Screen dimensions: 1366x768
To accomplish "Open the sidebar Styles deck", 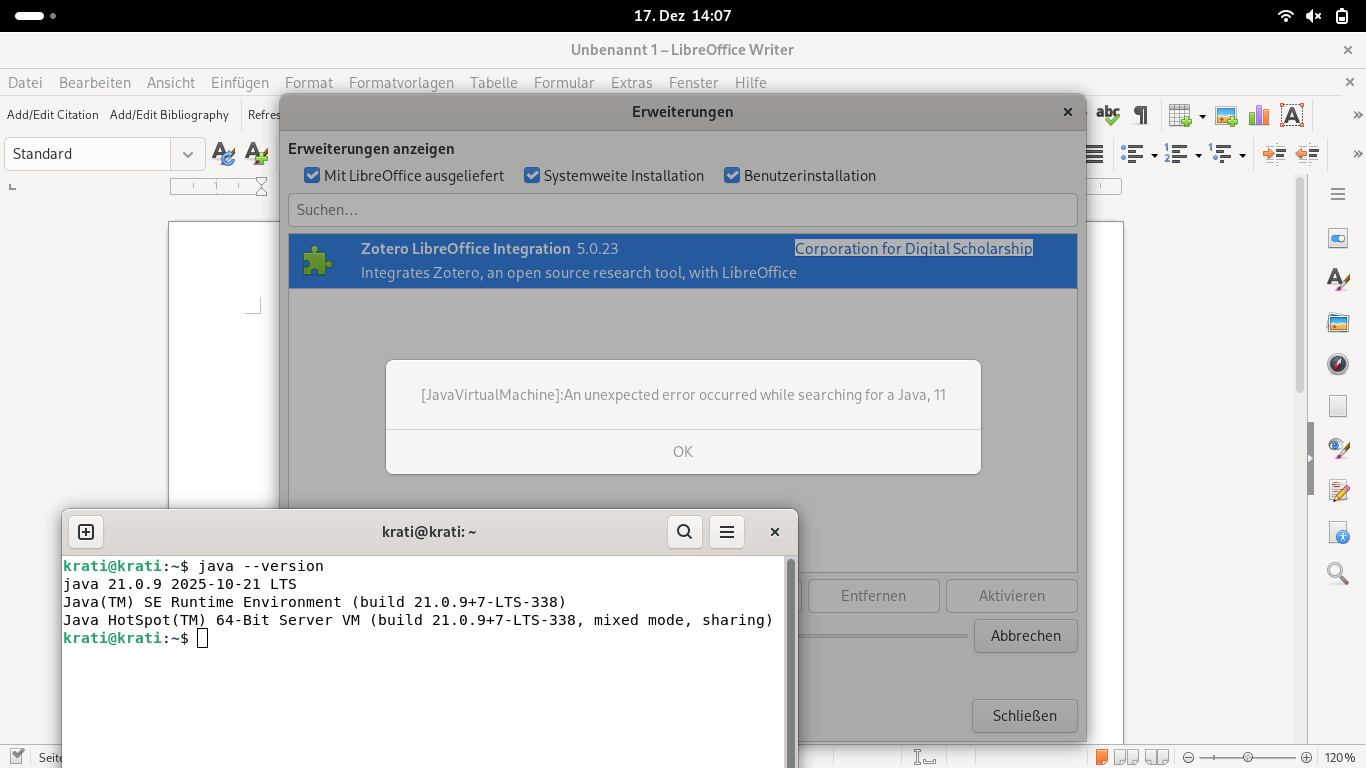I will pyautogui.click(x=1338, y=280).
